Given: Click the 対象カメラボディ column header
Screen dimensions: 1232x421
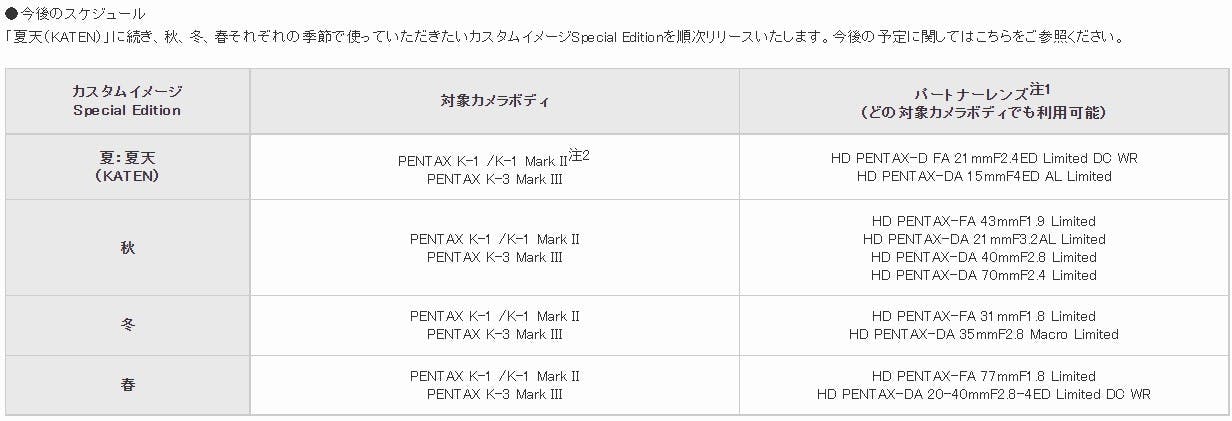Looking at the screenshot, I should 494,101.
